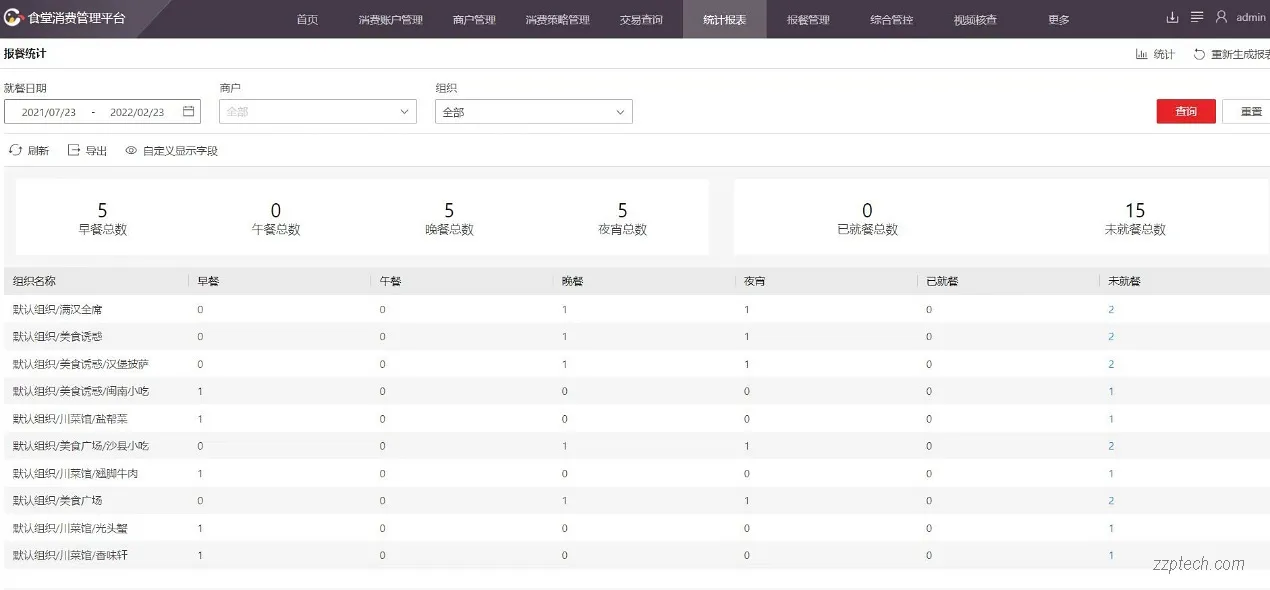Viewport: 1270px width, 590px height.
Task: Click the 统计 bar chart icon
Action: click(1142, 53)
